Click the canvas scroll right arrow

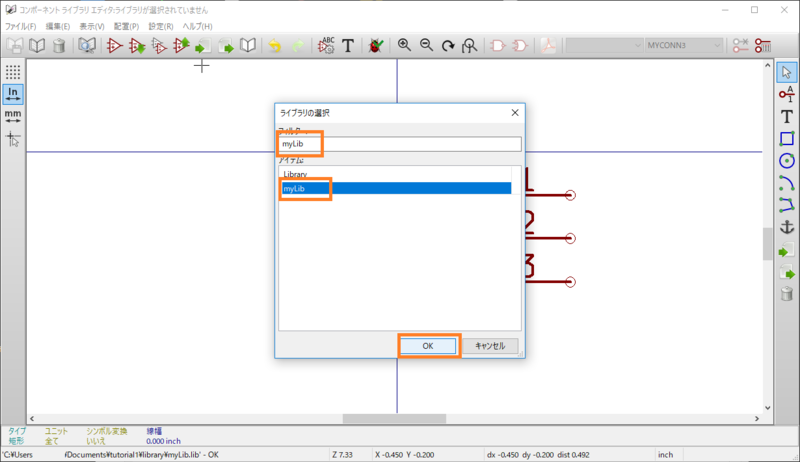(757, 419)
